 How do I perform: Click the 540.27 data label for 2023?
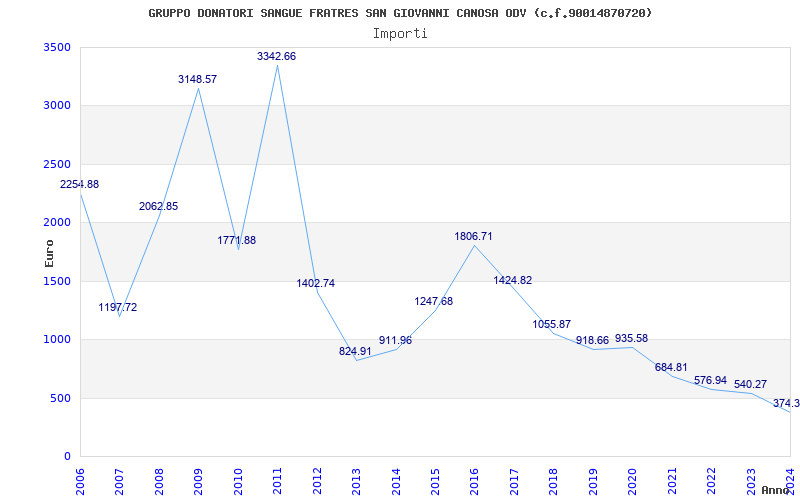click(x=750, y=385)
